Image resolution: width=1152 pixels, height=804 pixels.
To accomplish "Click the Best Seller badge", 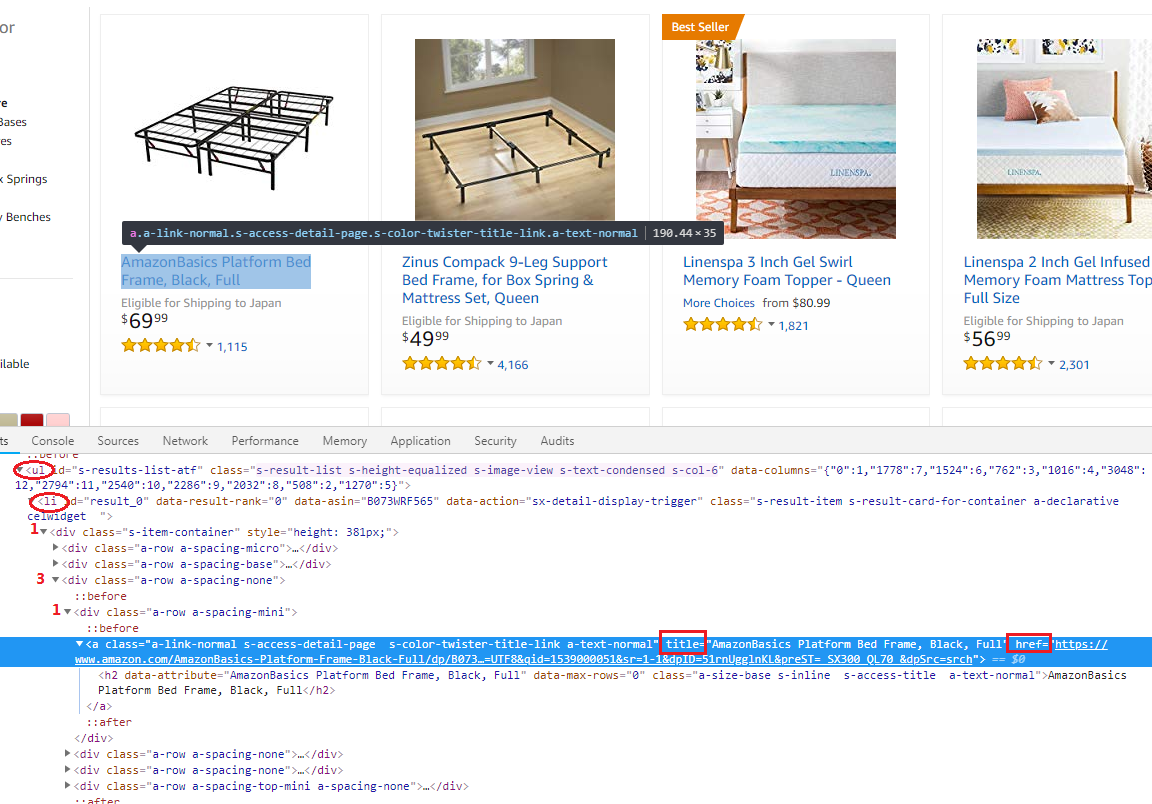I will 700,27.
